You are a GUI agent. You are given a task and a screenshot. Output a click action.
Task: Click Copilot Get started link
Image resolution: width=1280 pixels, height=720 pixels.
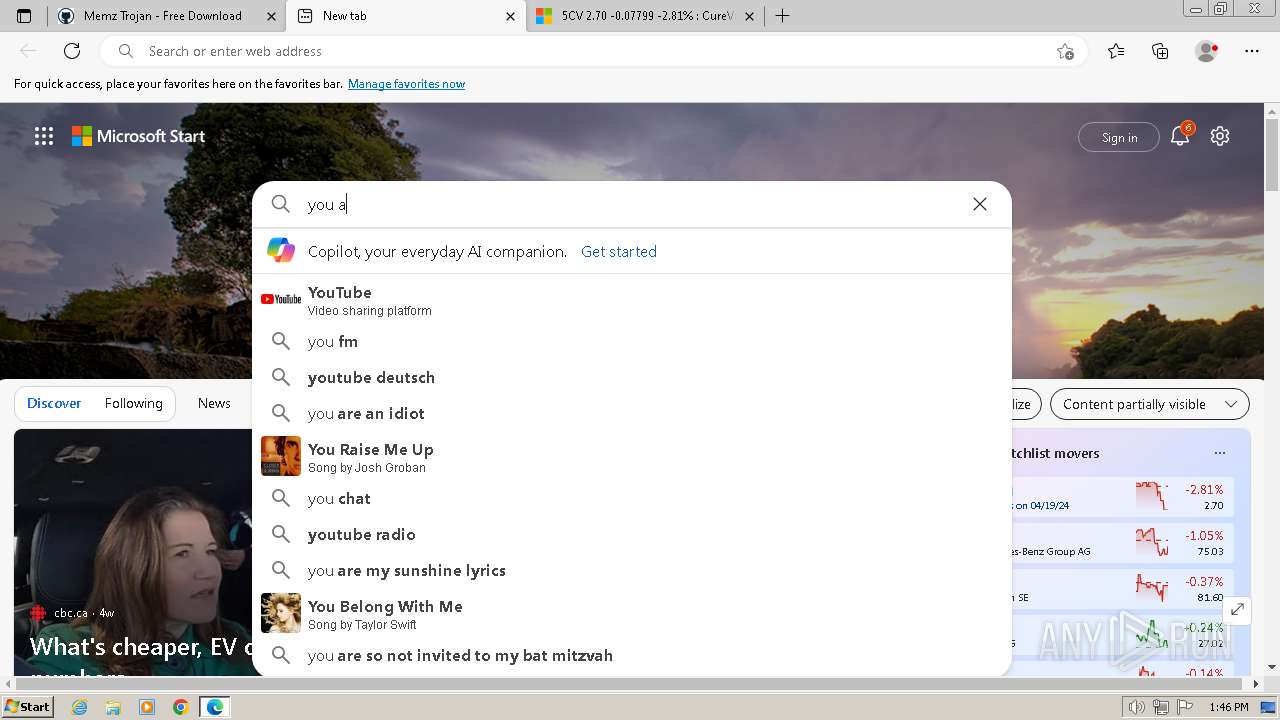point(619,251)
